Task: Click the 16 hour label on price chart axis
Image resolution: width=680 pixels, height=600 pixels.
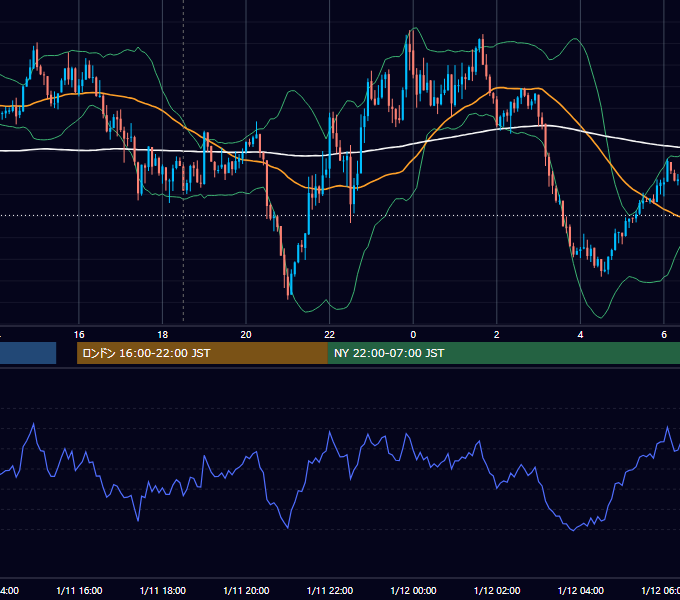Action: coord(79,335)
